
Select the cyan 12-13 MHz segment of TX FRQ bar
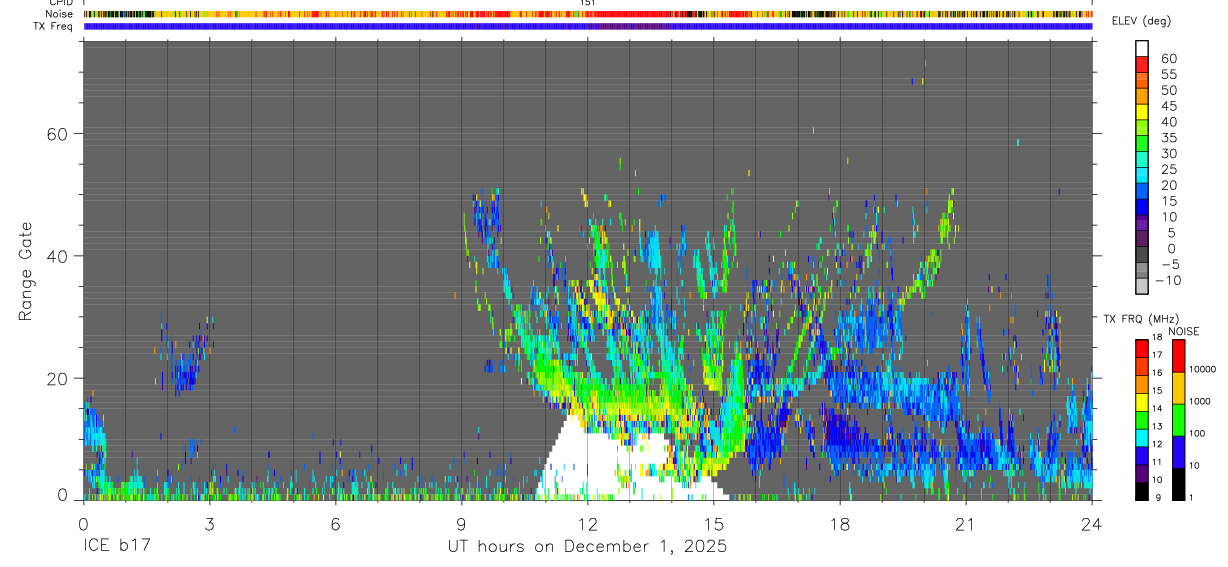(1142, 438)
